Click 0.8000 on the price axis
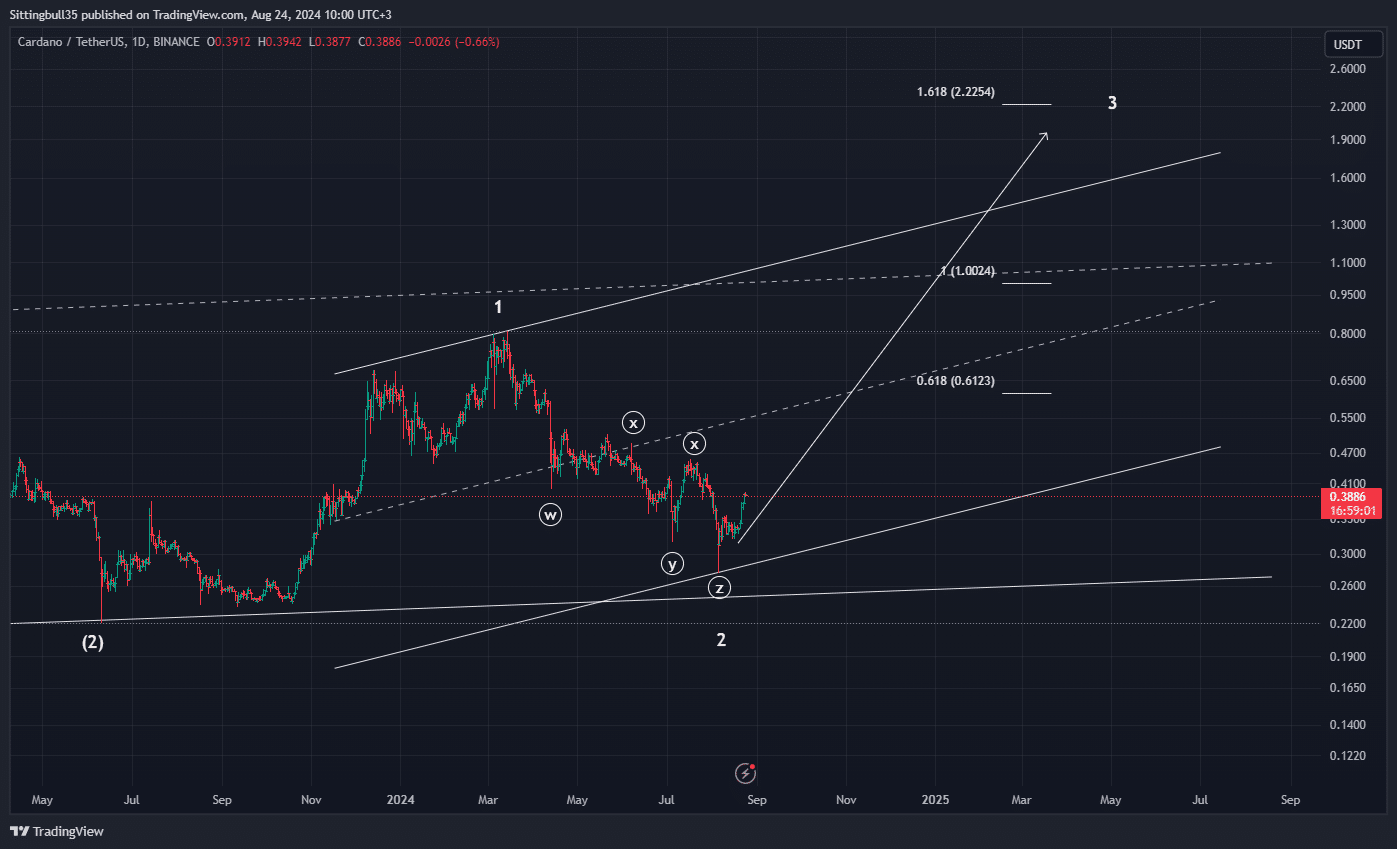The image size is (1397, 849). 1350,334
